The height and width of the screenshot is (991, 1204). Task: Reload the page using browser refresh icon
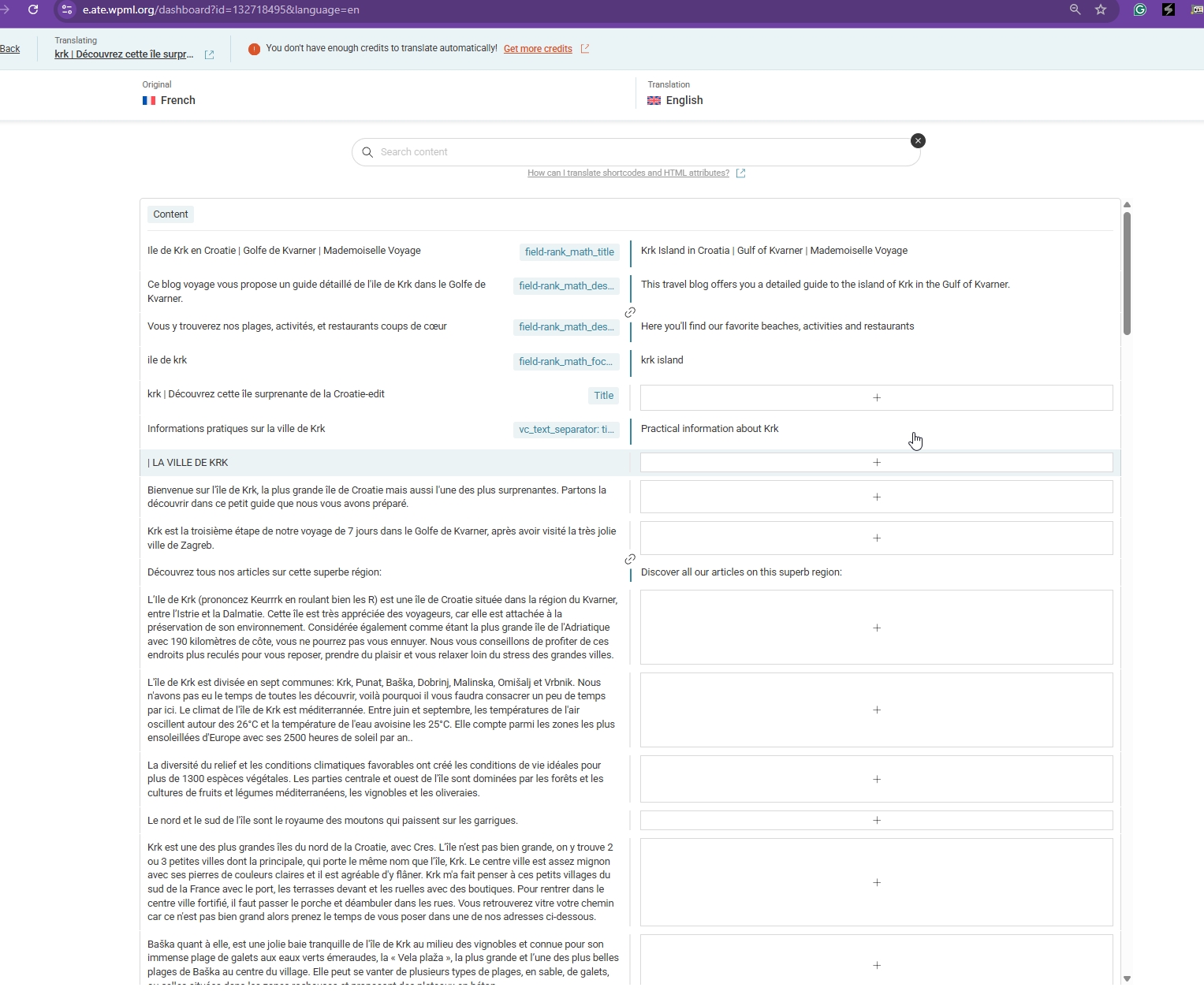pyautogui.click(x=33, y=9)
